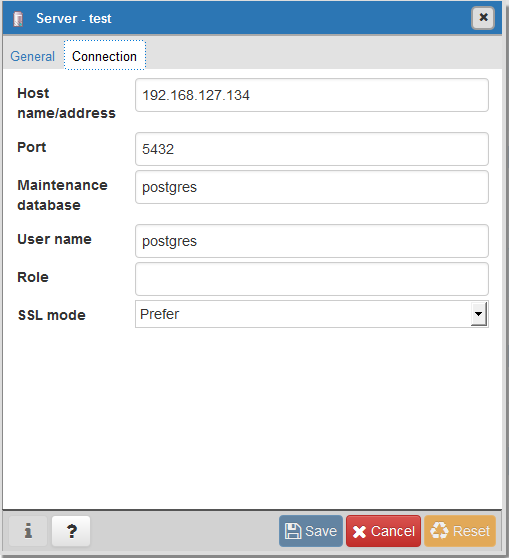Click the server icon in title bar

18,19
